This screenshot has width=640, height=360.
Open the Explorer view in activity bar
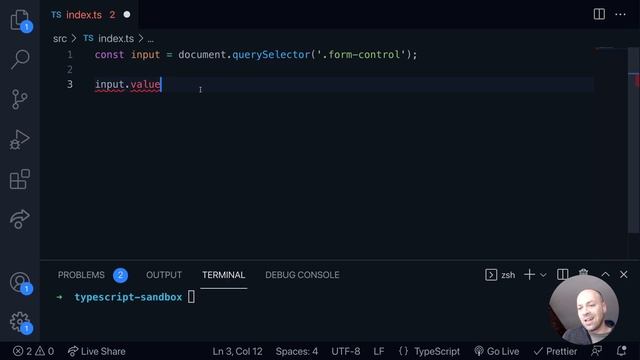[20, 20]
